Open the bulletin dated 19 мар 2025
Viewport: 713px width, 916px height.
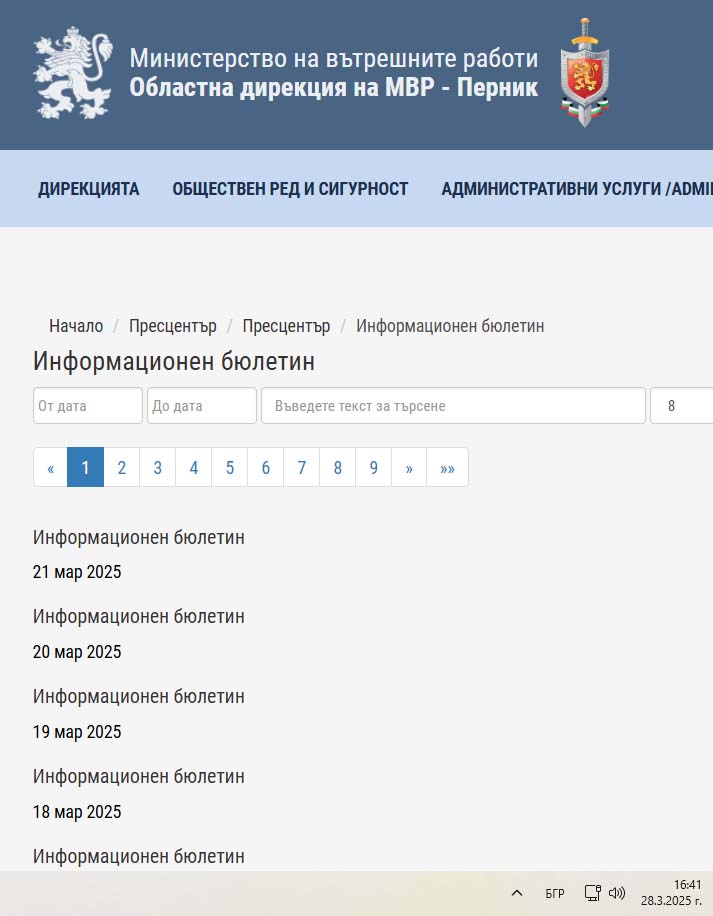(x=139, y=697)
